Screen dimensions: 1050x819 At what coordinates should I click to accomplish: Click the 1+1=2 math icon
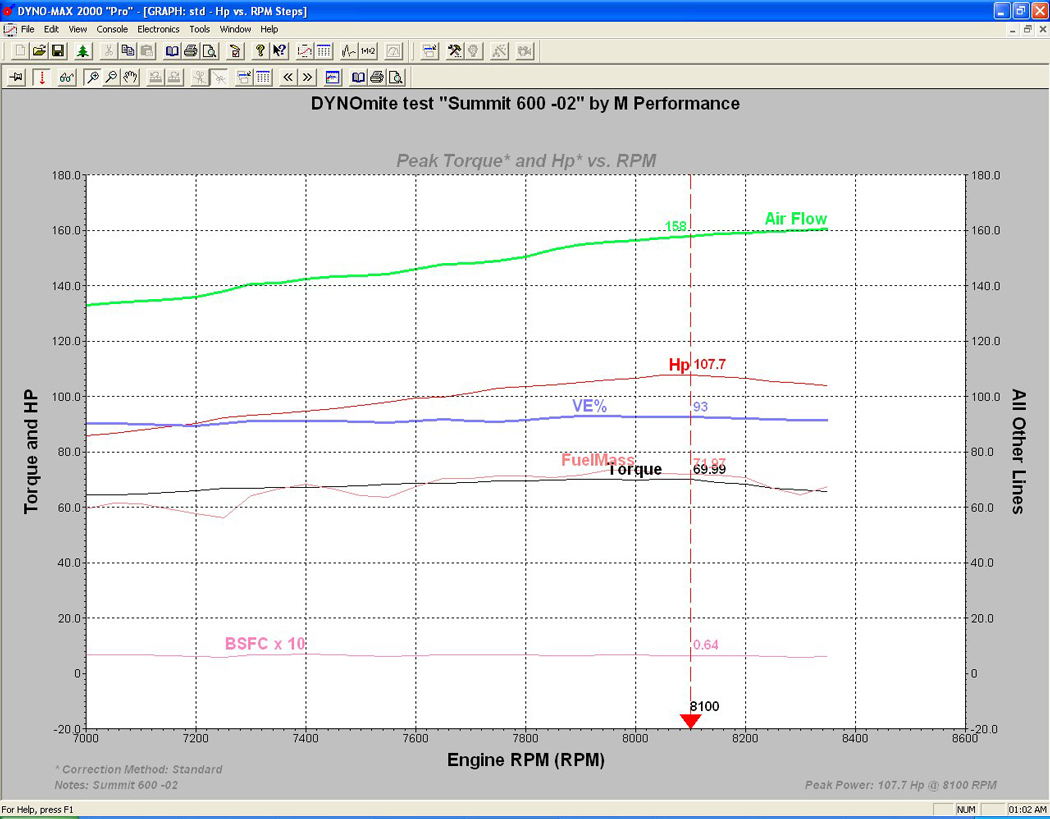point(368,51)
